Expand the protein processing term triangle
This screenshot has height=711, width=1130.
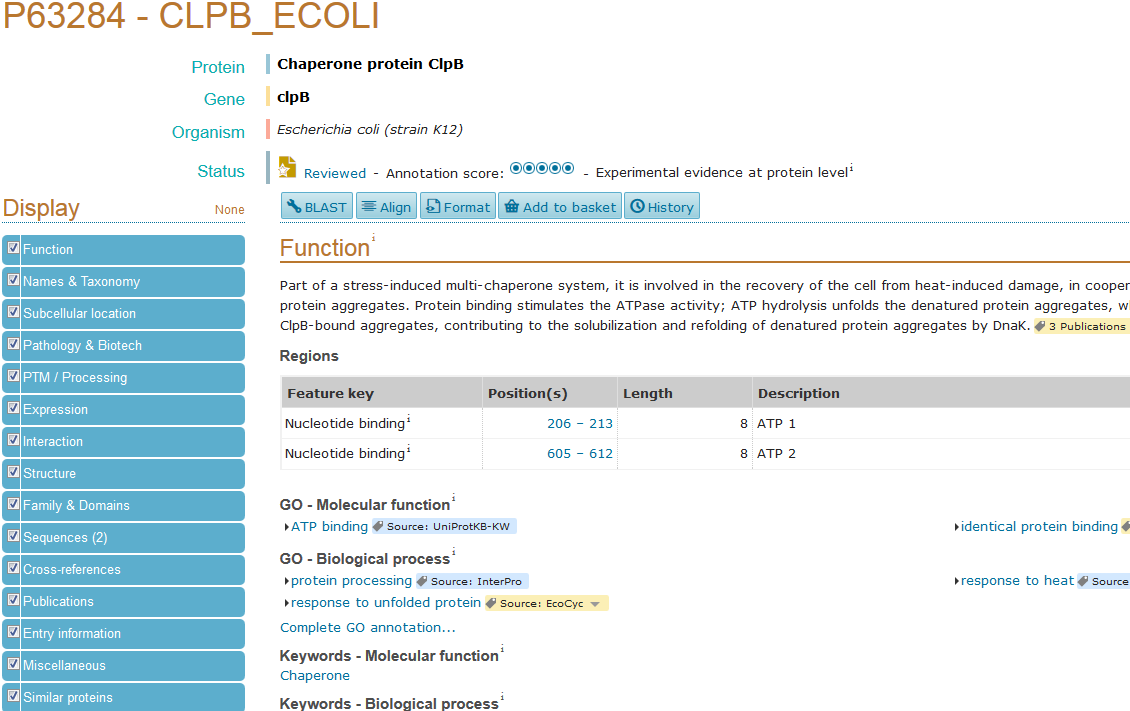point(287,581)
